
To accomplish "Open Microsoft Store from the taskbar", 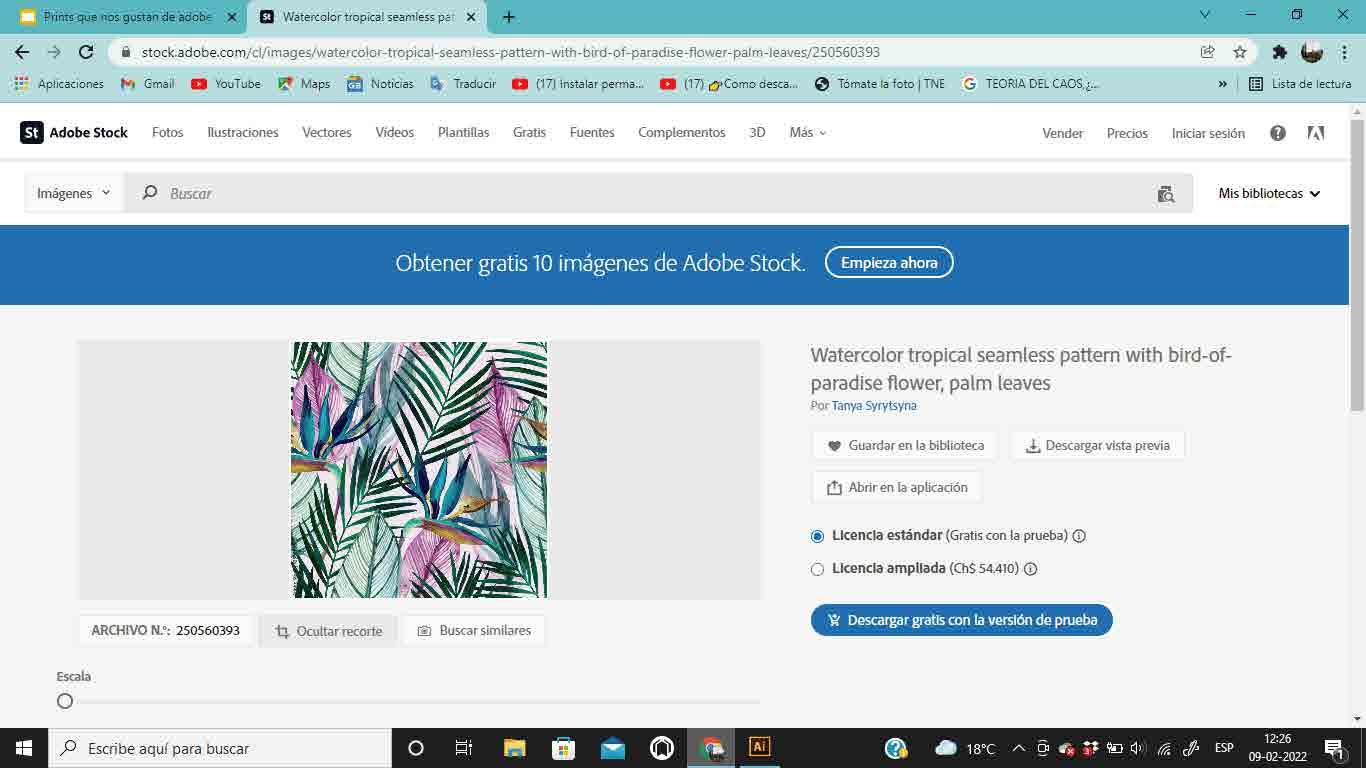I will coord(564,748).
